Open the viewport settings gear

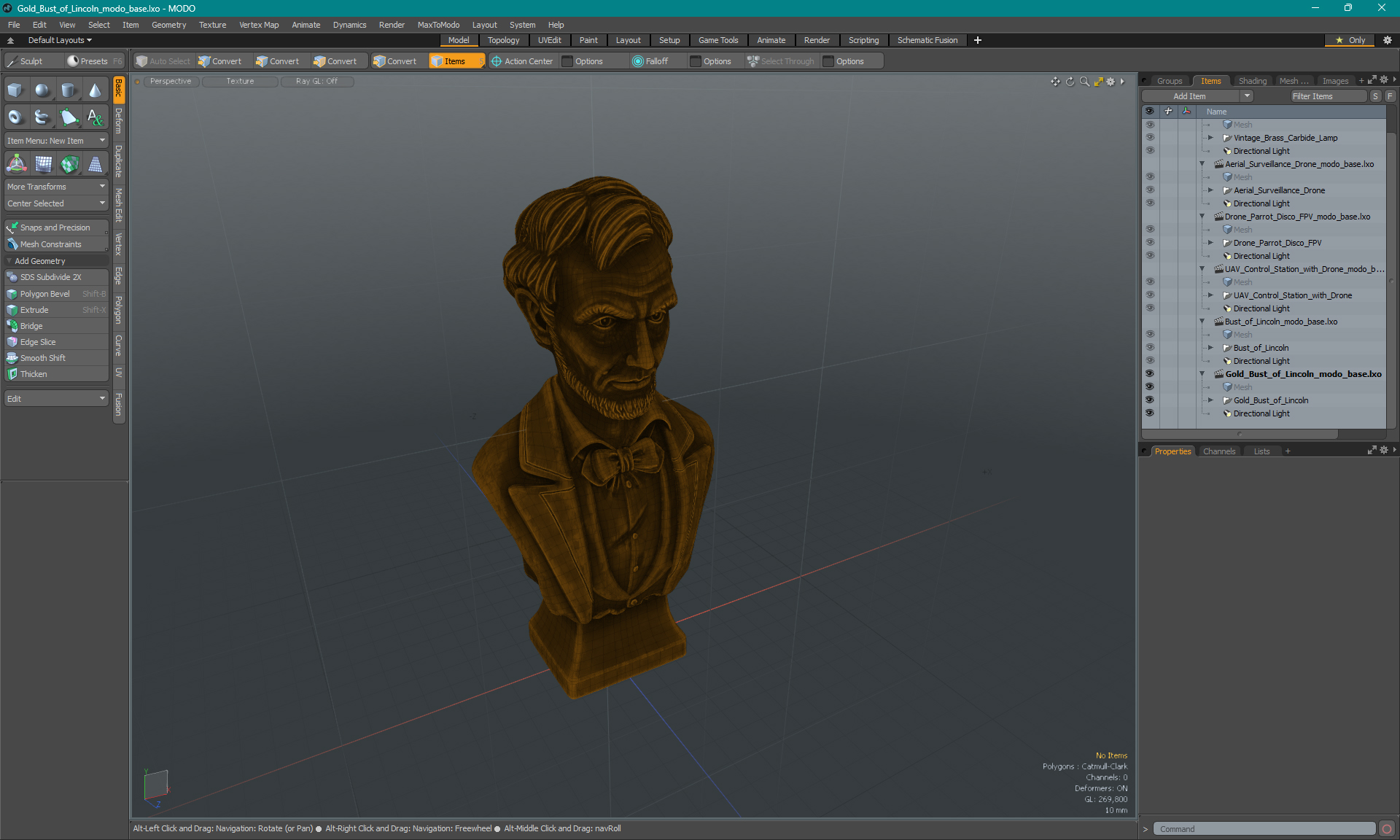pos(1111,82)
